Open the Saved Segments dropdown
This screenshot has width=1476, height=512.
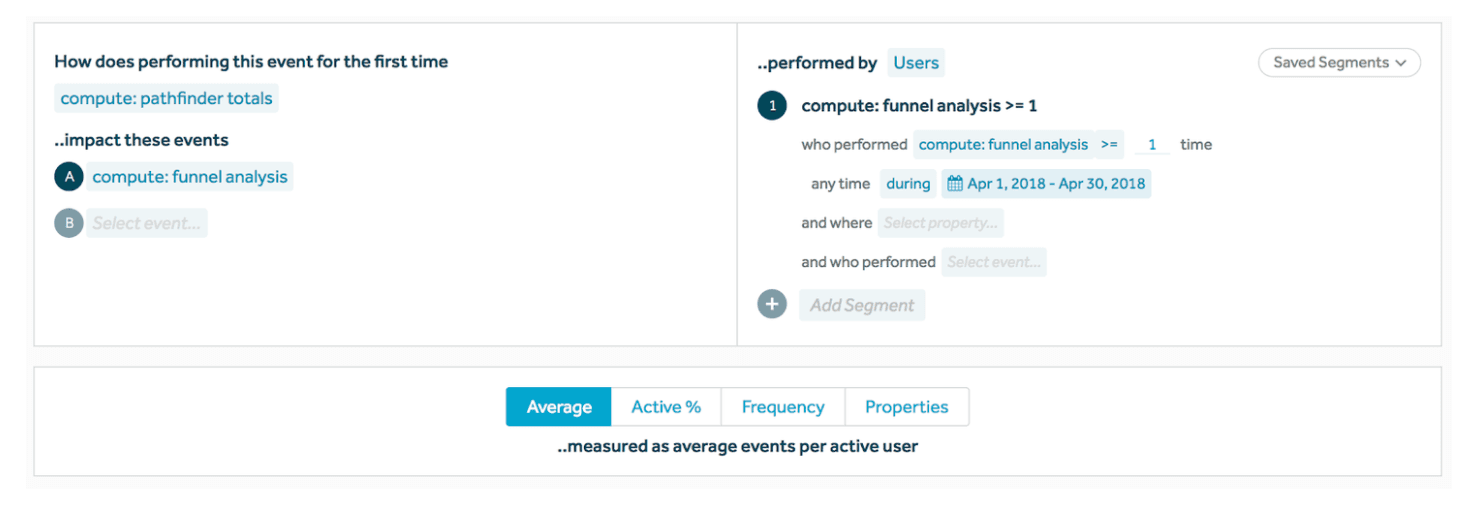[1339, 62]
